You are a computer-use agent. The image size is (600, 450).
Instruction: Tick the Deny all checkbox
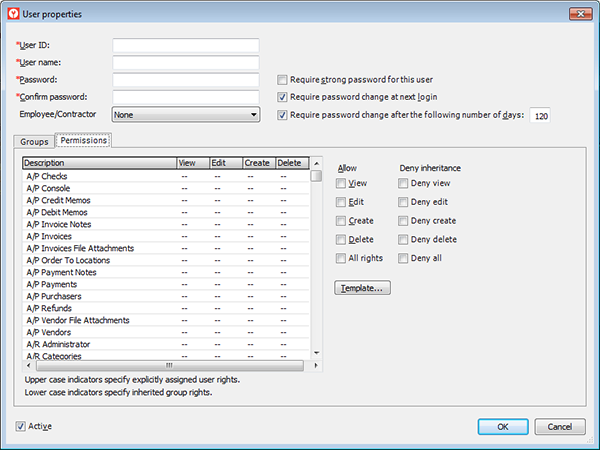coord(403,258)
